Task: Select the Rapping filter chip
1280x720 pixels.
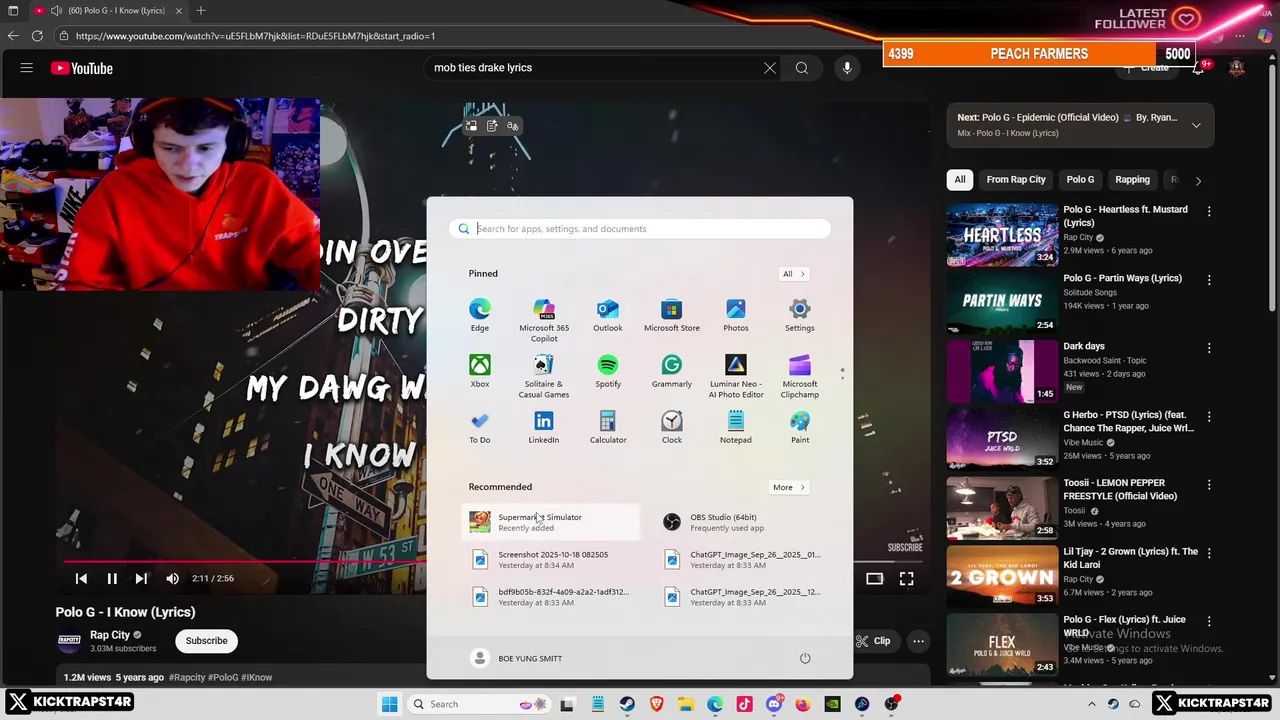Action: (x=1132, y=180)
